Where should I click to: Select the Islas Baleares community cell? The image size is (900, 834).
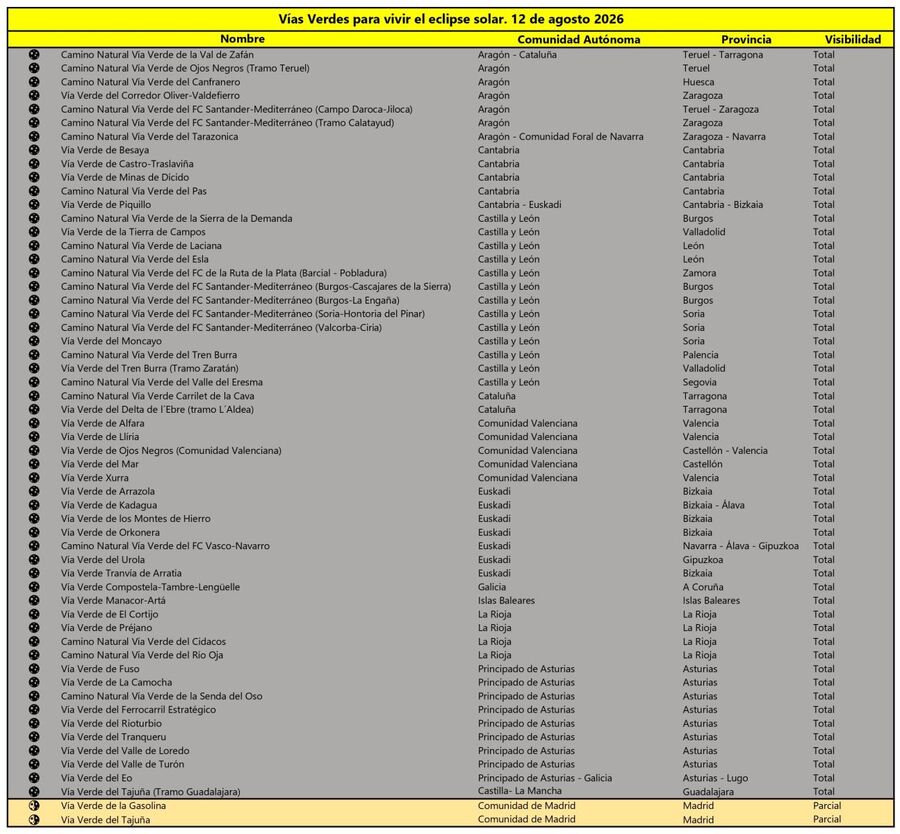[506, 601]
